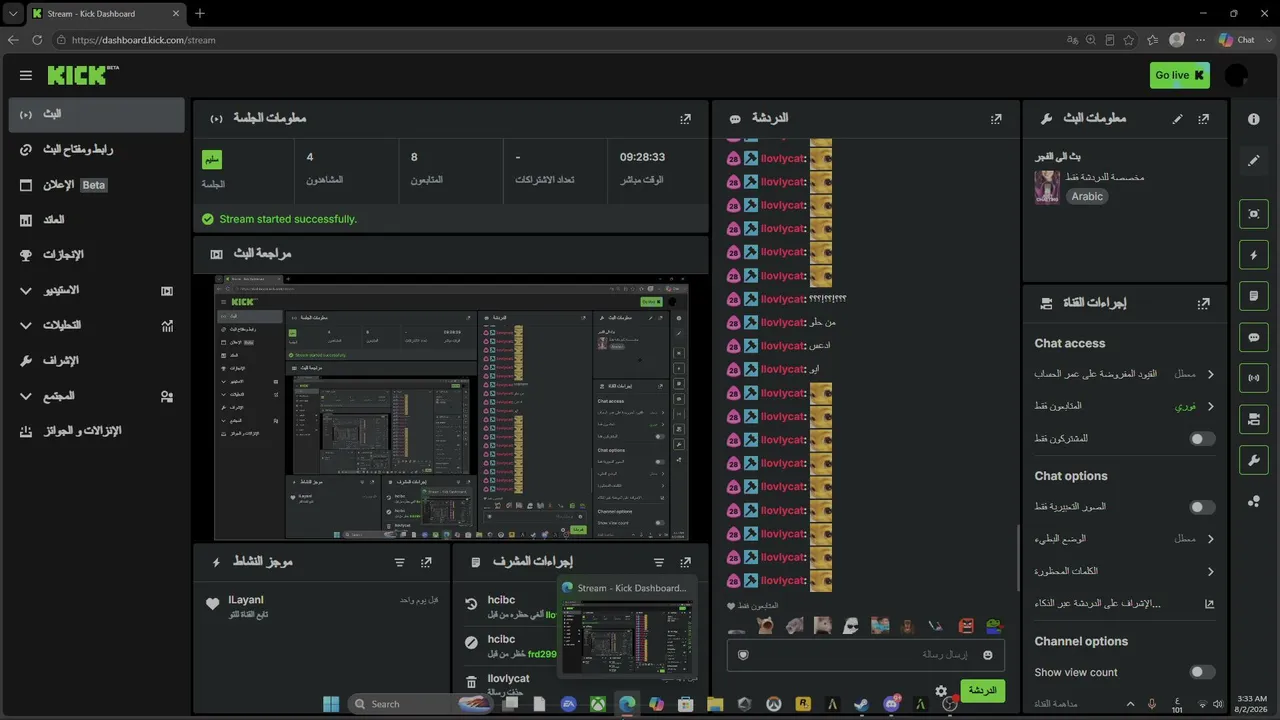Open the الإعلان Beta sidebar item

pos(96,185)
